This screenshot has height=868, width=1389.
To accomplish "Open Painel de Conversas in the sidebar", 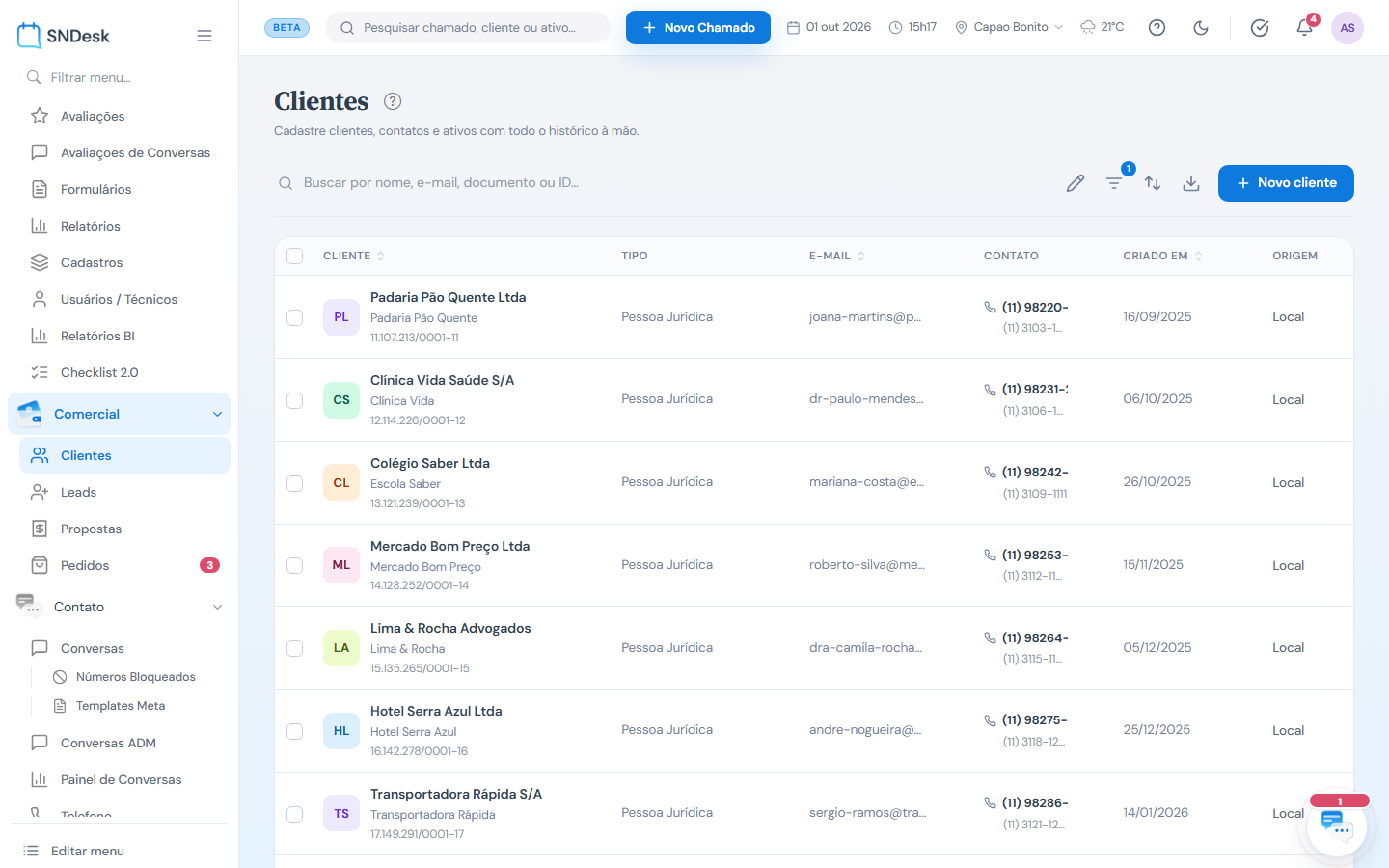I will coord(124,779).
